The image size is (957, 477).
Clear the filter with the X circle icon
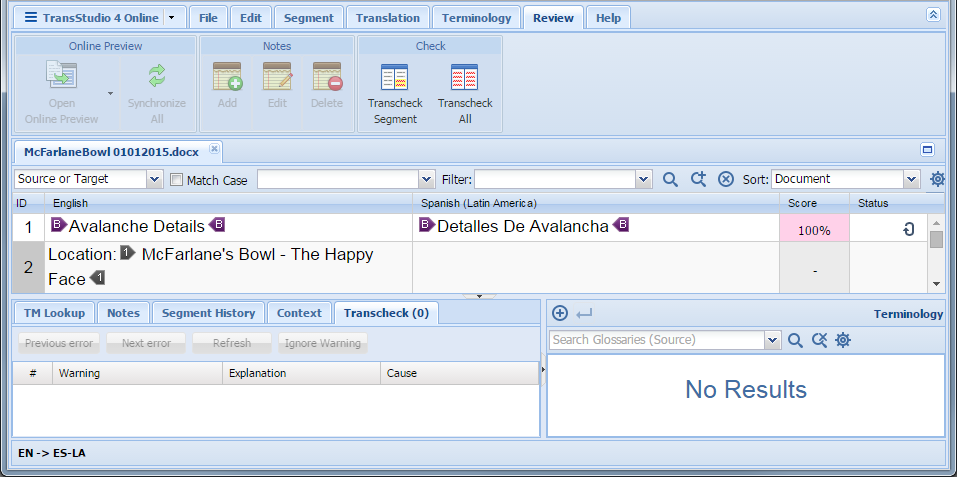726,179
